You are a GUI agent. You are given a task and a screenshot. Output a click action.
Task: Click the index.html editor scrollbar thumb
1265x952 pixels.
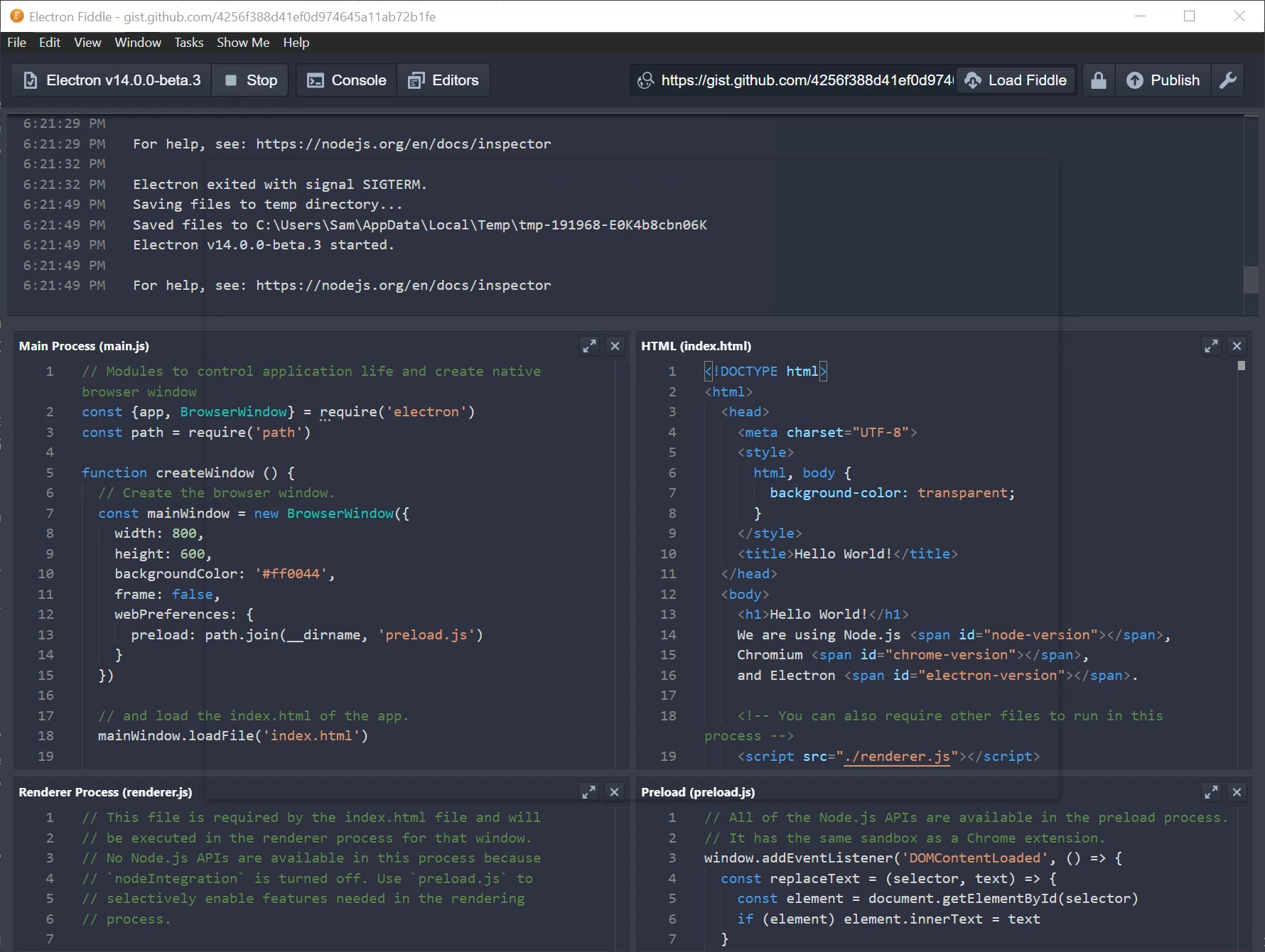1242,366
